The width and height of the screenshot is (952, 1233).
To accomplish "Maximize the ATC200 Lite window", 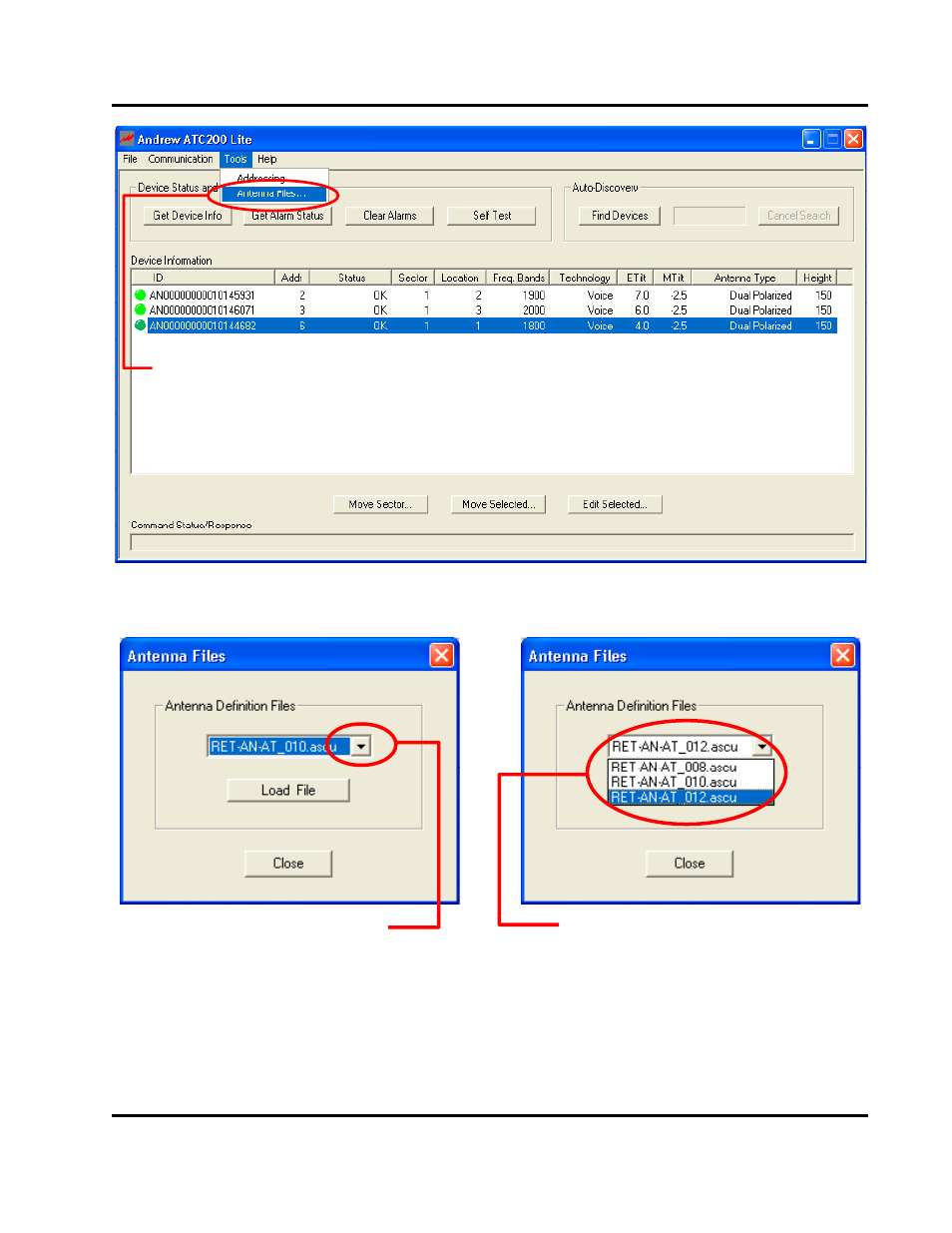I will coord(832,139).
